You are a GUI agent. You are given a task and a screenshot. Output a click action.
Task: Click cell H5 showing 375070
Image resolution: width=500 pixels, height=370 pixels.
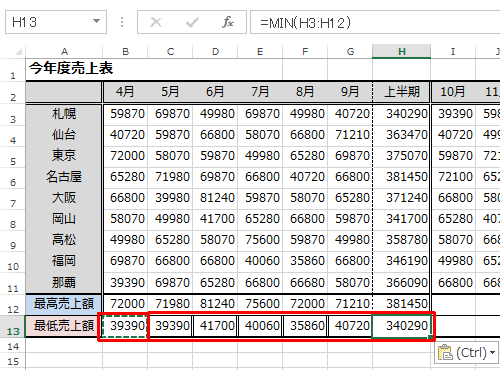click(402, 156)
